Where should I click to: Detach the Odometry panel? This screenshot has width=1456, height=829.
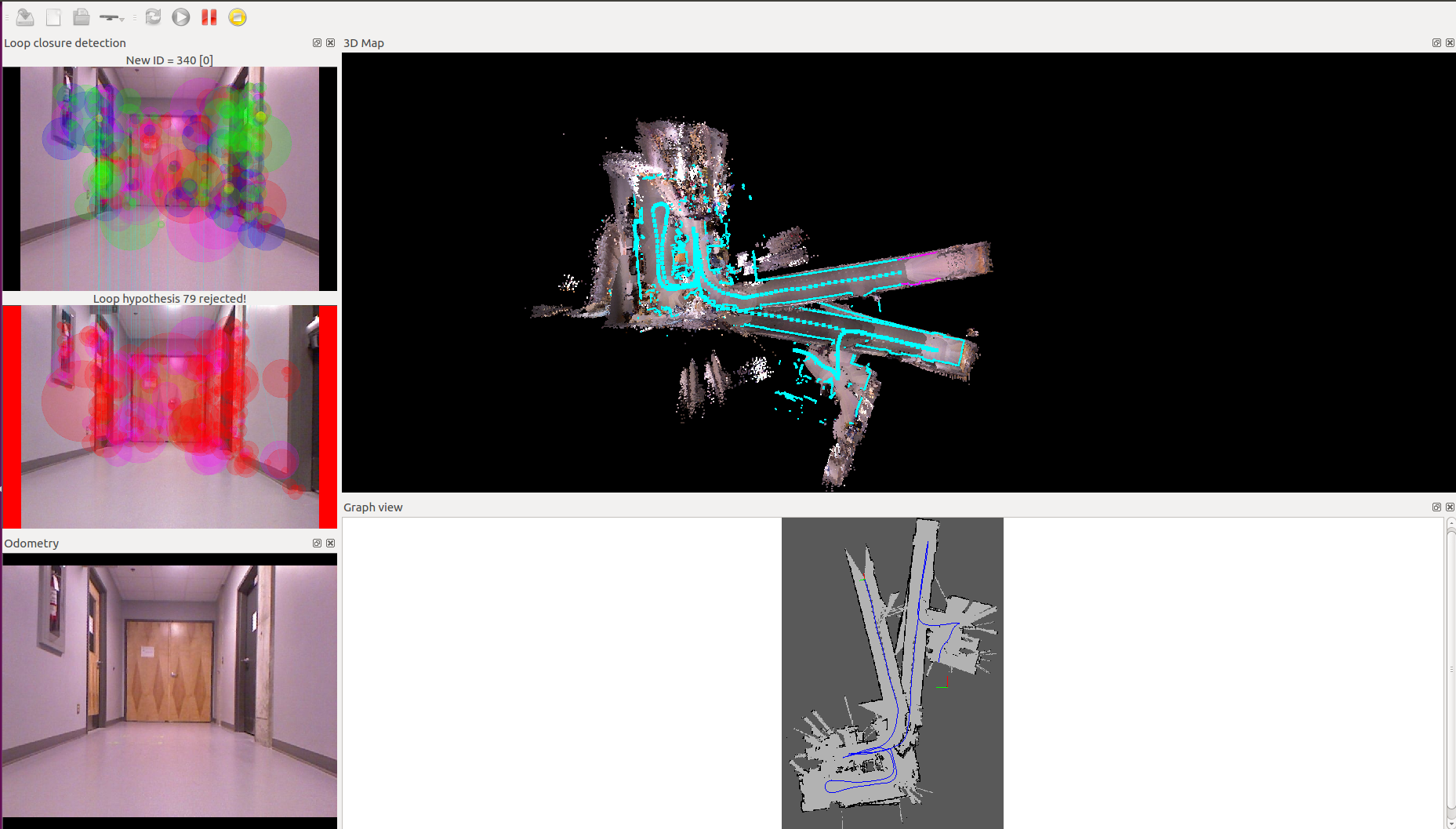click(x=317, y=544)
